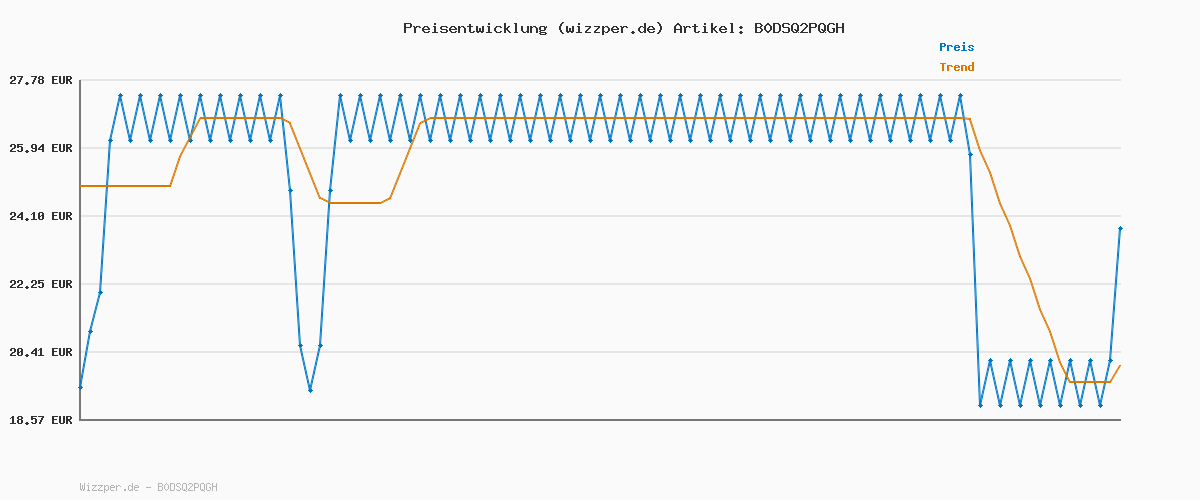The height and width of the screenshot is (500, 1200).
Task: Select the article ID B0DSQ2PQGH in the title
Action: [798, 28]
